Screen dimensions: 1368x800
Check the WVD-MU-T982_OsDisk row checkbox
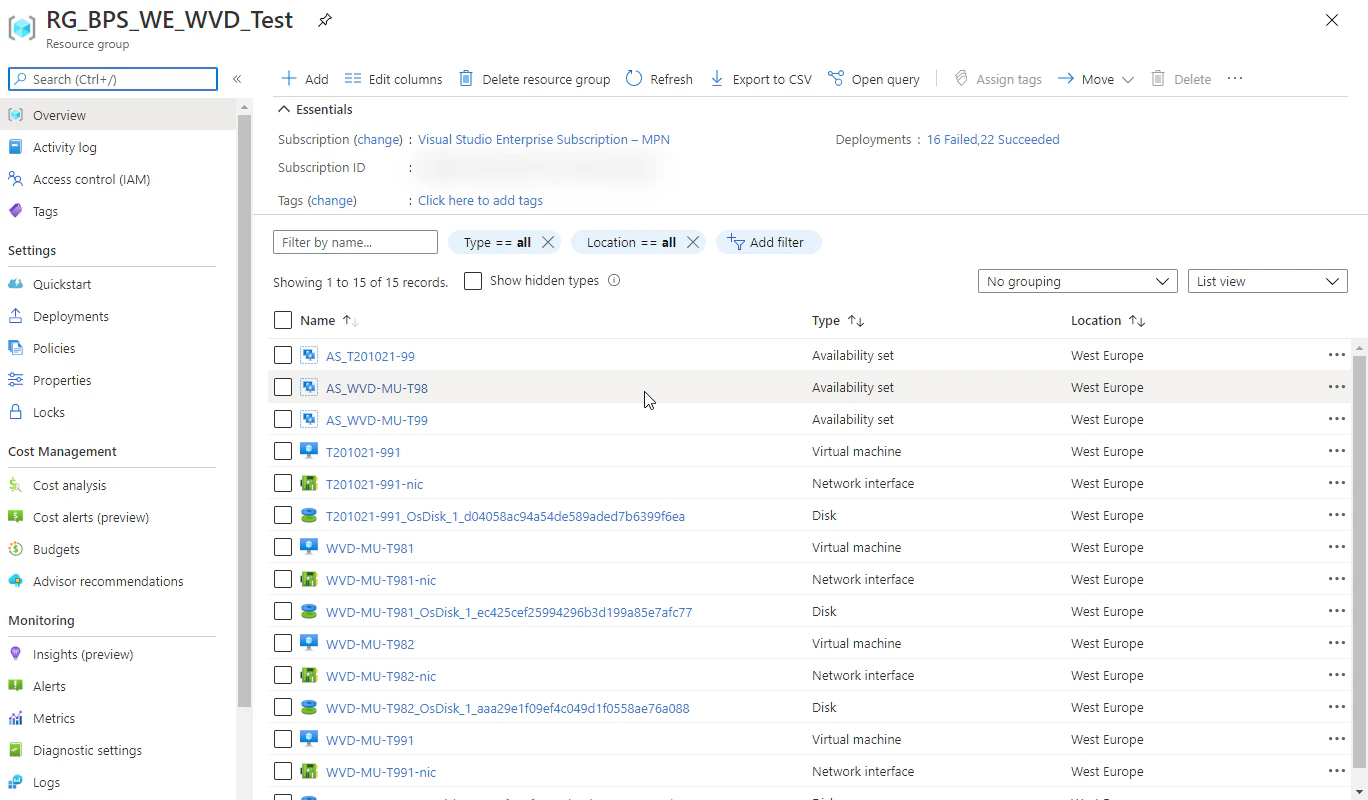283,707
